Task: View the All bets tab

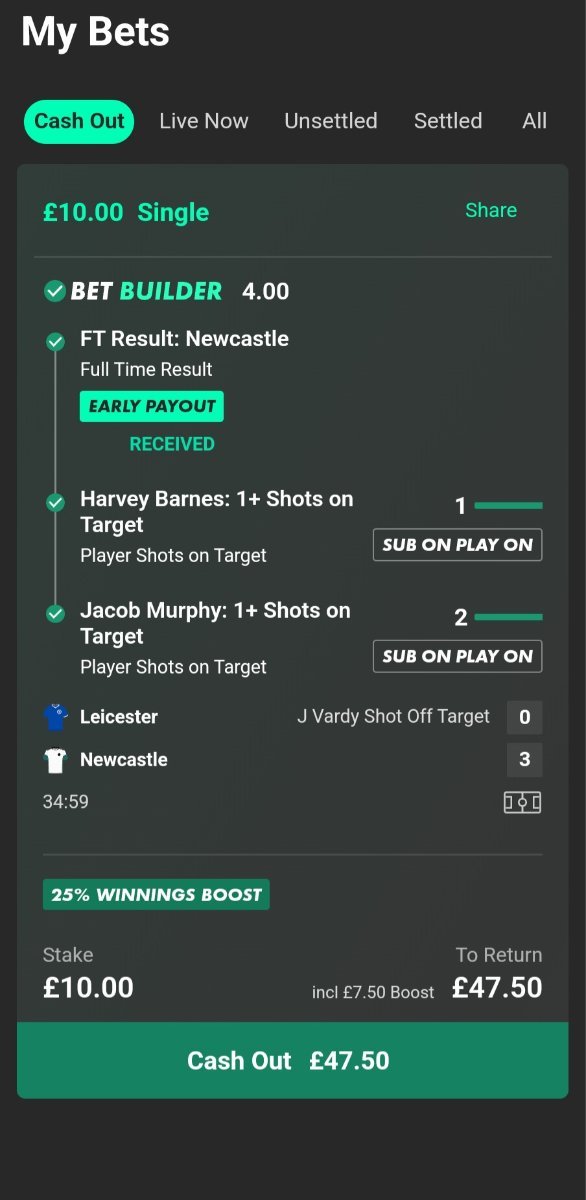Action: 535,121
